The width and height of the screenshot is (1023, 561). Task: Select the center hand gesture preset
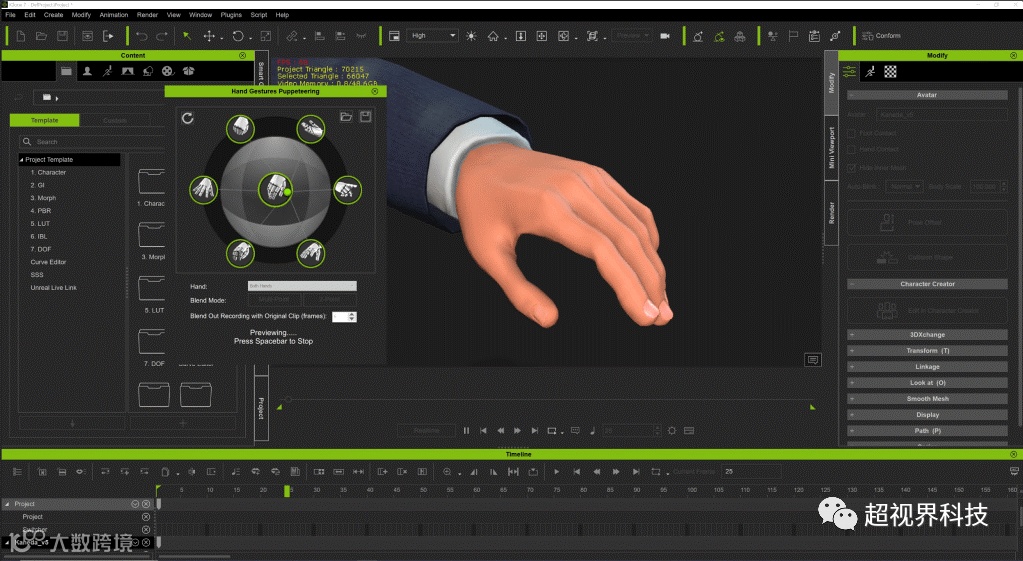275,190
